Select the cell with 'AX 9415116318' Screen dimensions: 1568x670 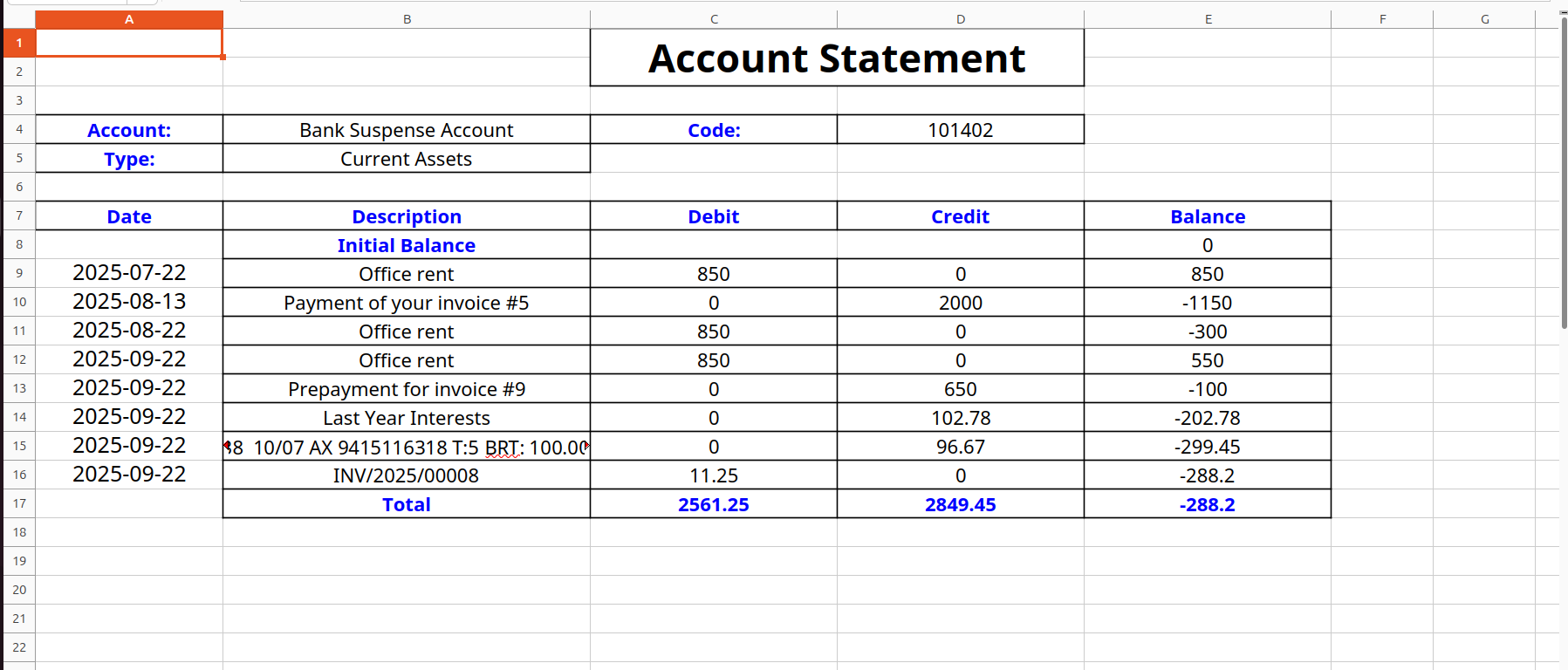click(407, 446)
